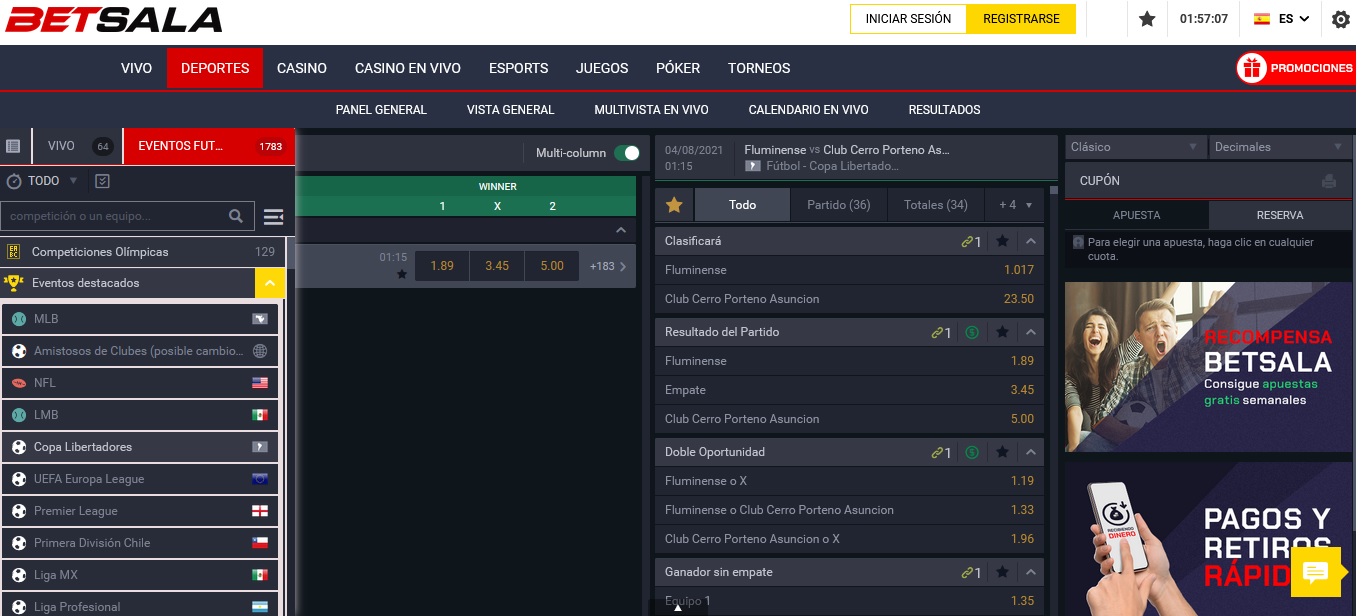
Task: Select the Partido (36) tab
Action: (x=838, y=205)
